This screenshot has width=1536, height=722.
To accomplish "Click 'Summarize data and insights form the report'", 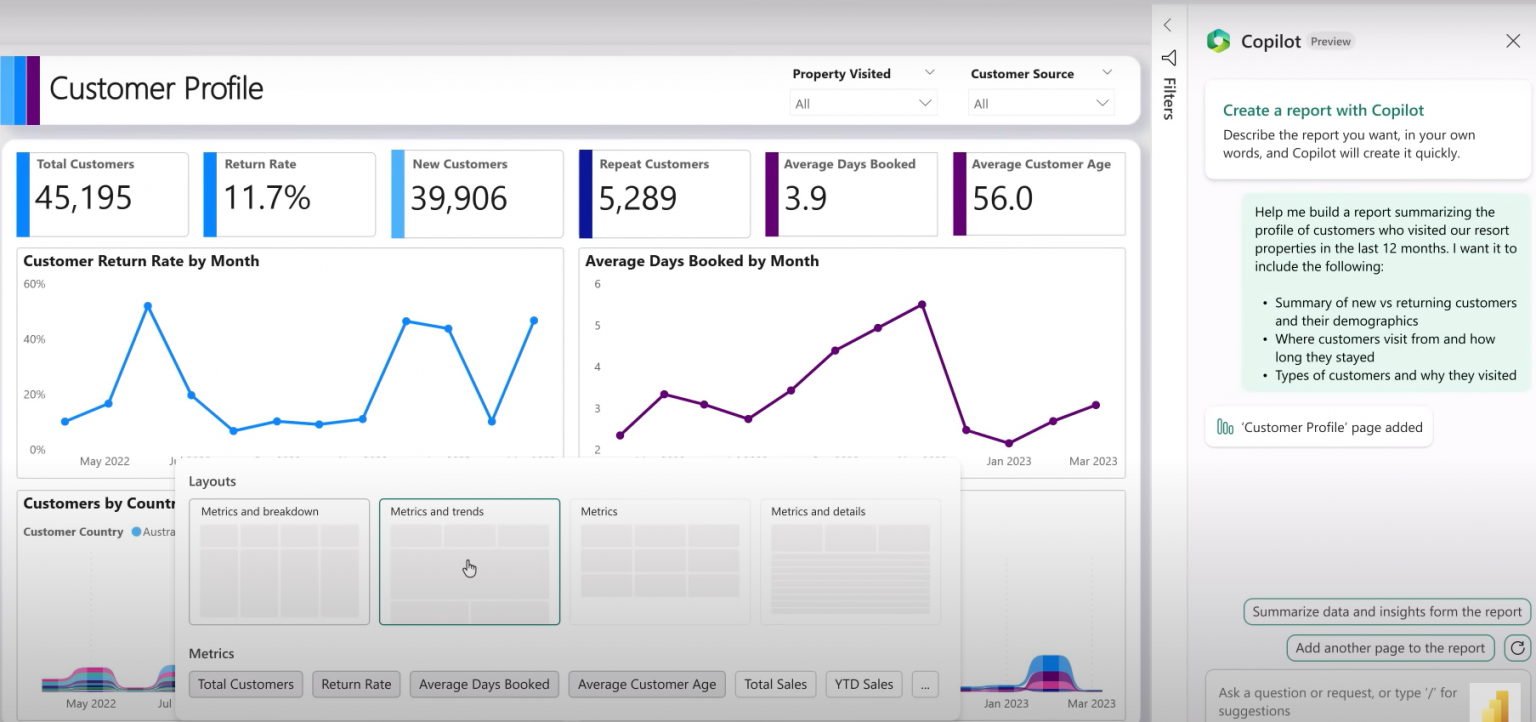I will [1385, 611].
